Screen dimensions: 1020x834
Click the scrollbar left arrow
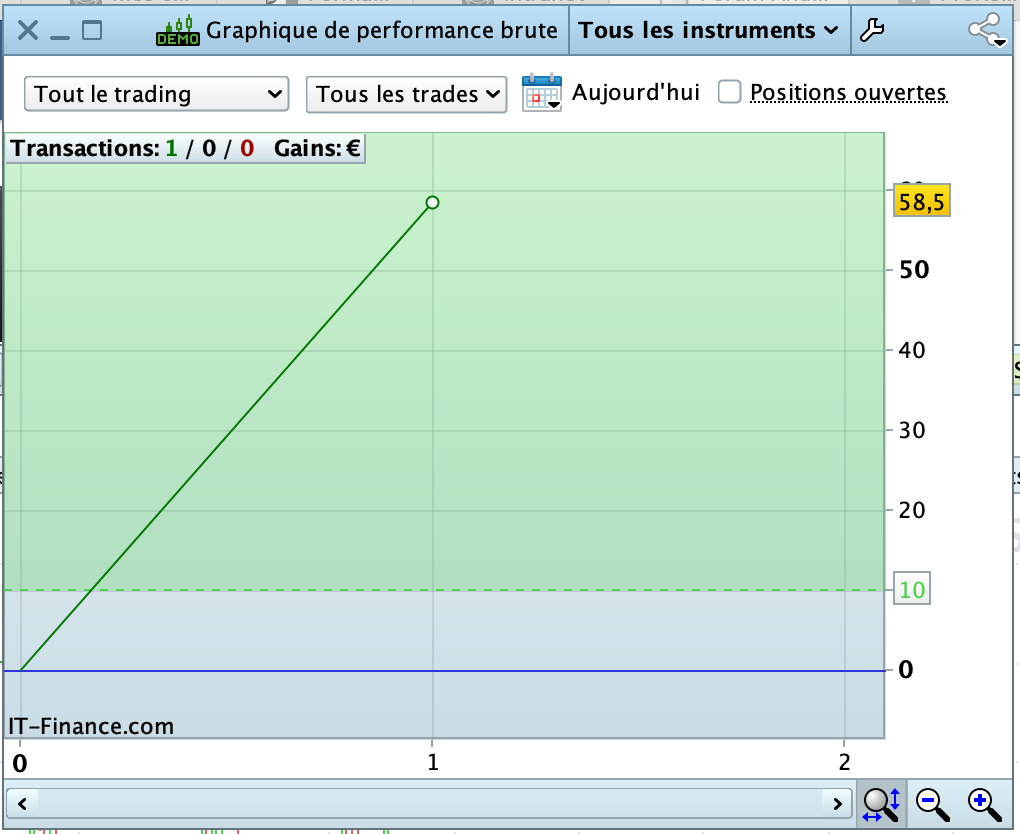[x=22, y=804]
